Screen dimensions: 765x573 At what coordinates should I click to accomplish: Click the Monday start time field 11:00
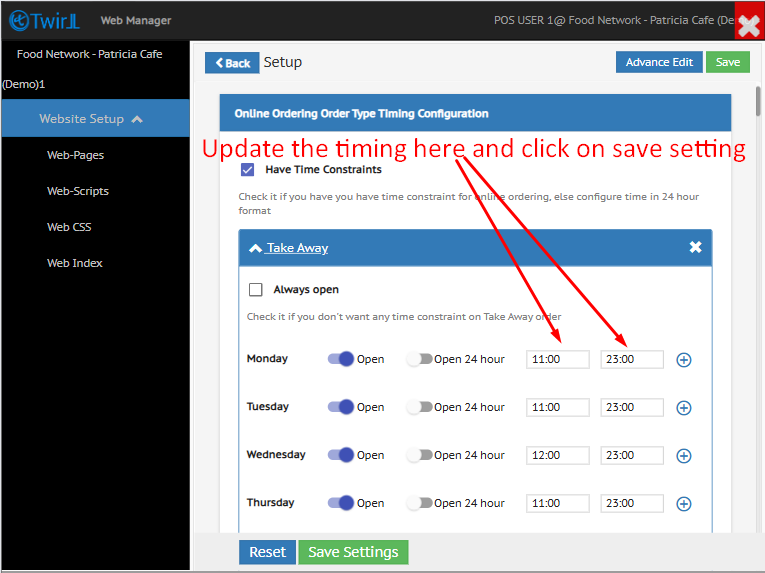click(557, 360)
